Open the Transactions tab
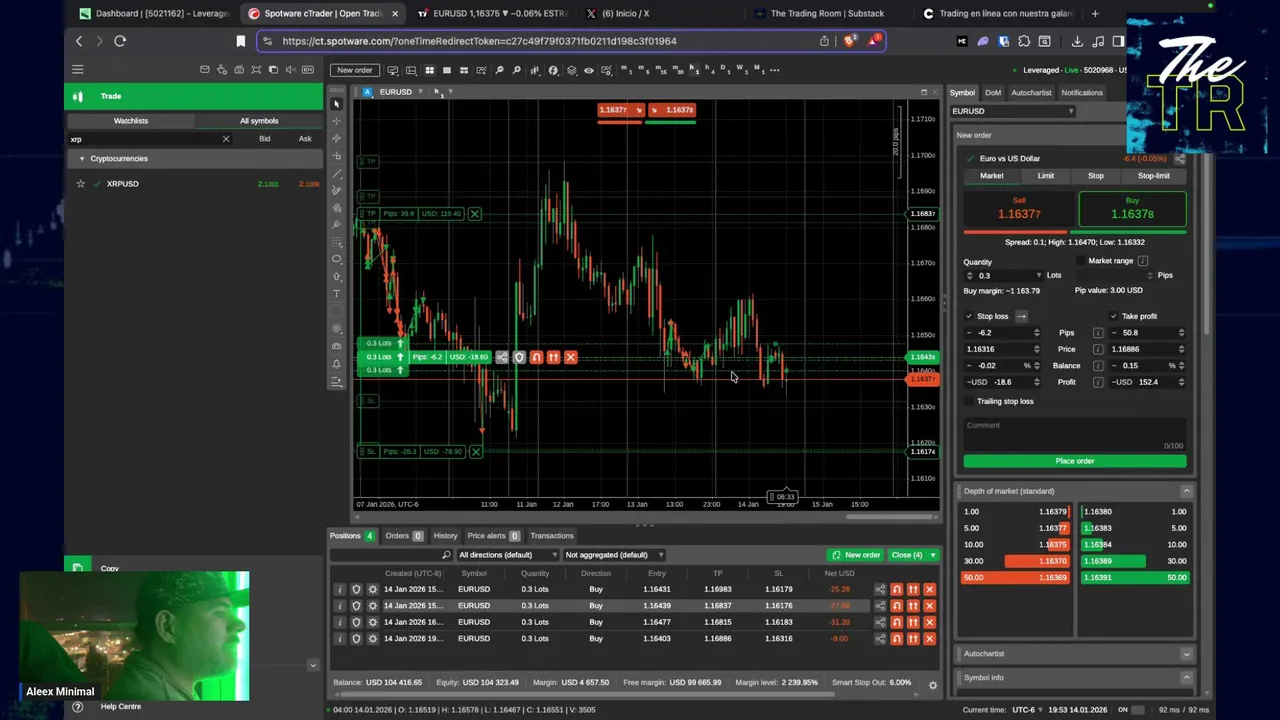 tap(552, 536)
